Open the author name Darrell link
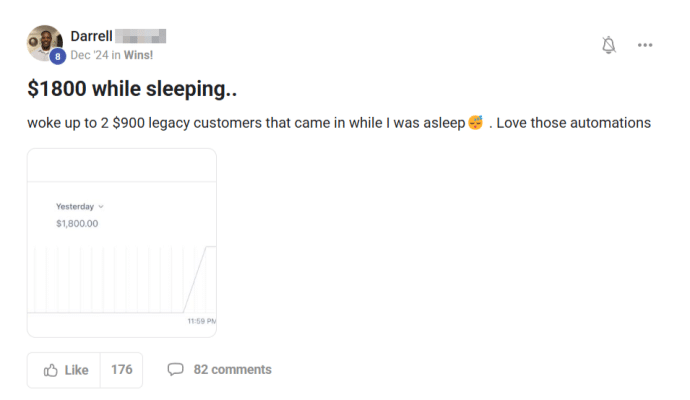The image size is (690, 400). tap(92, 36)
